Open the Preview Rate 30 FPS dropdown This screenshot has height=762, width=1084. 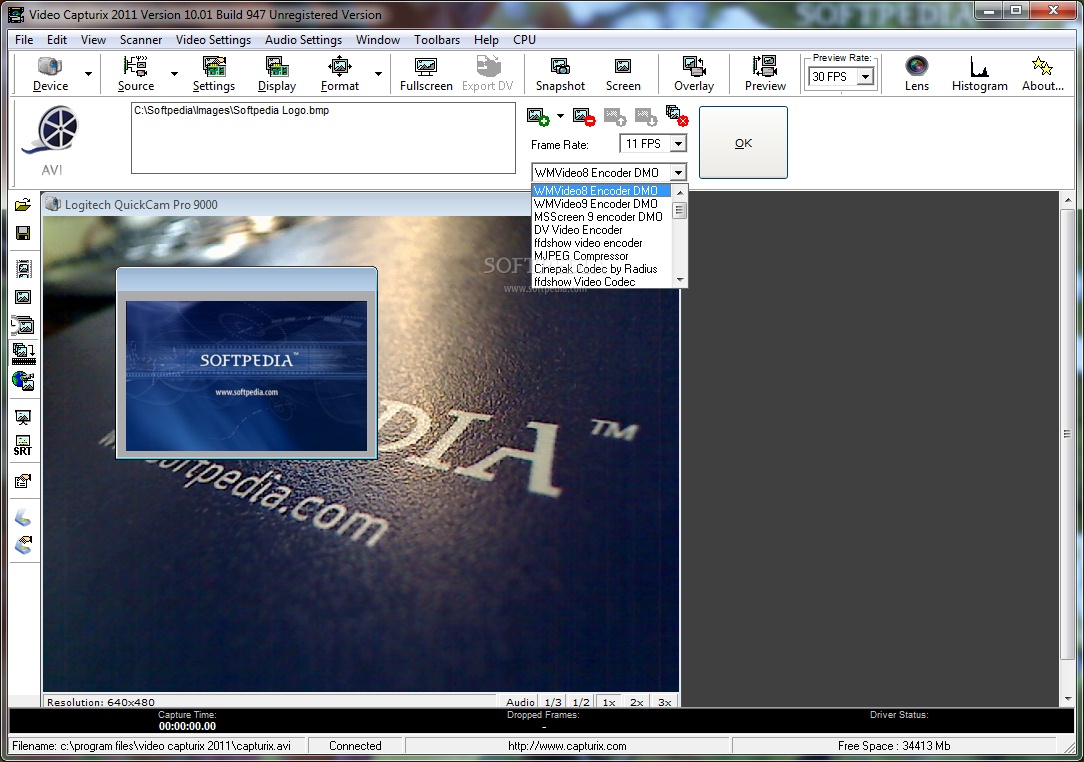(865, 77)
